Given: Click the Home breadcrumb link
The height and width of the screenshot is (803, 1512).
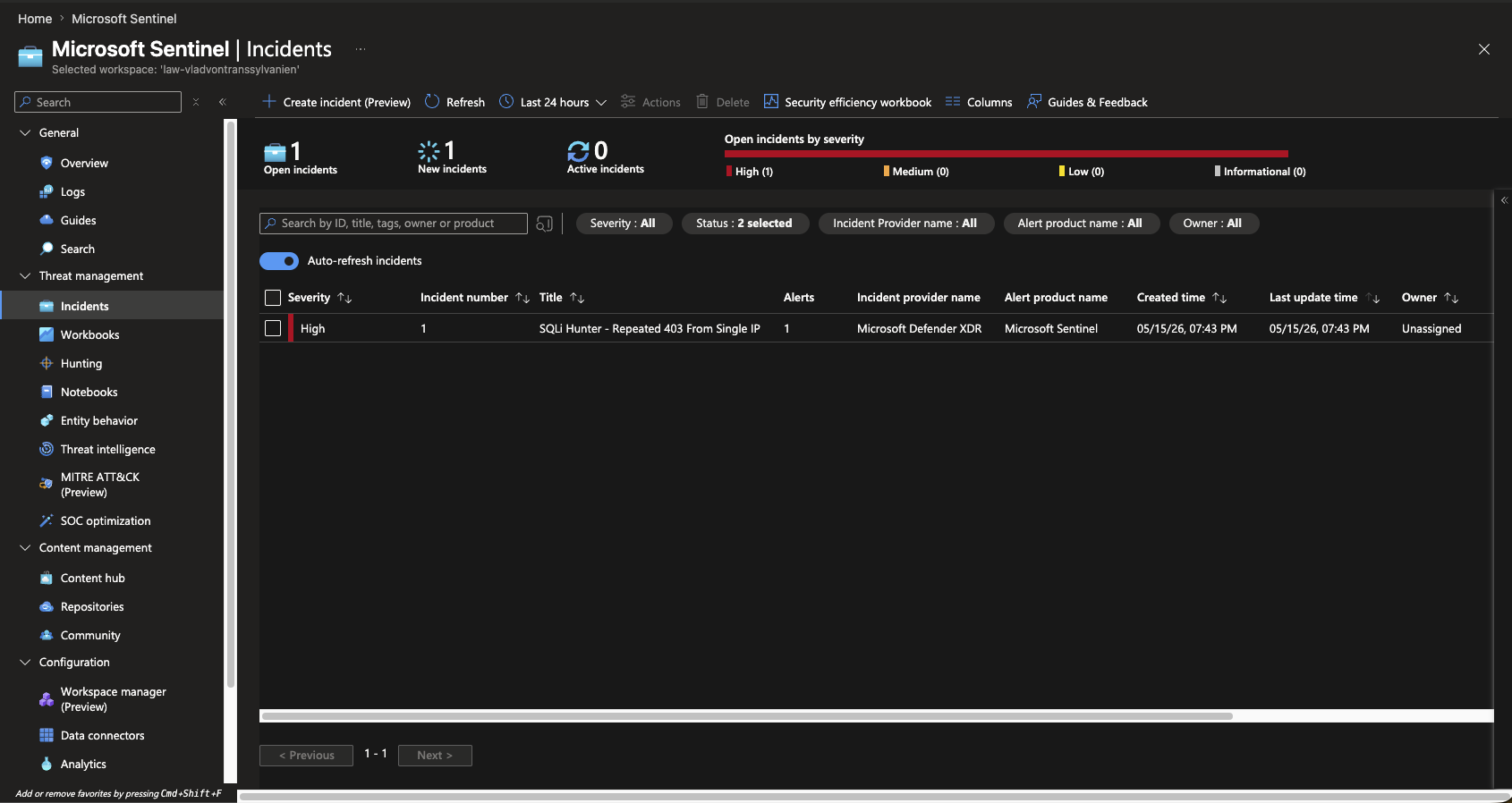Looking at the screenshot, I should coord(35,19).
